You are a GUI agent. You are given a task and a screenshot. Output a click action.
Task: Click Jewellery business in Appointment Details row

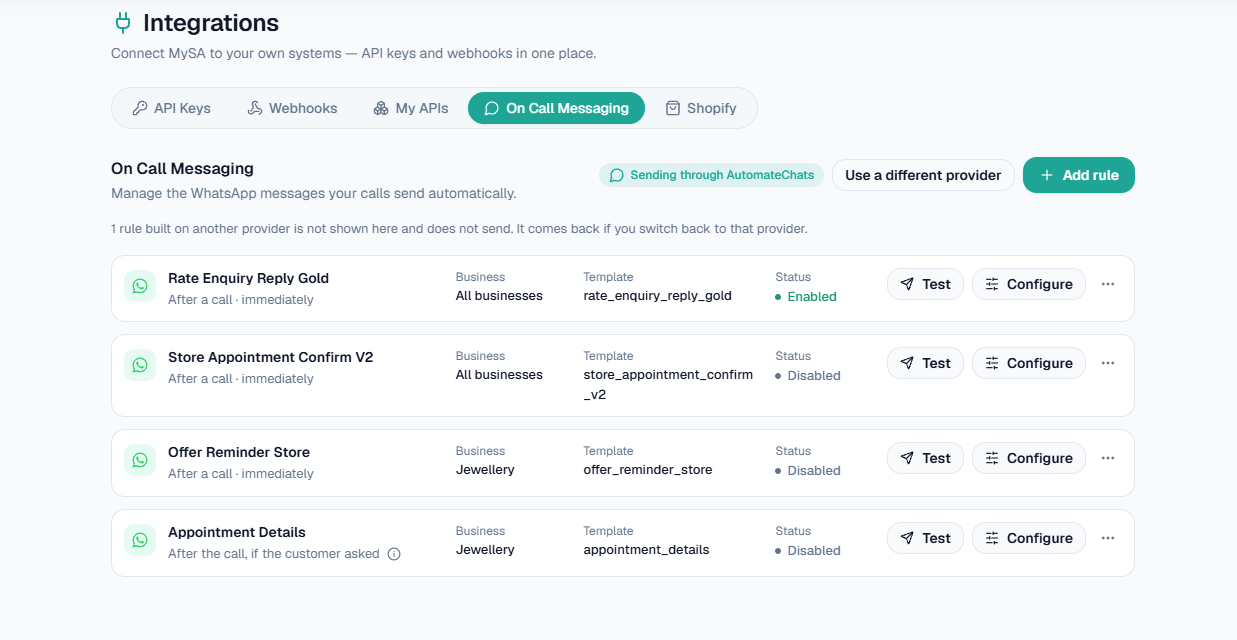click(485, 550)
